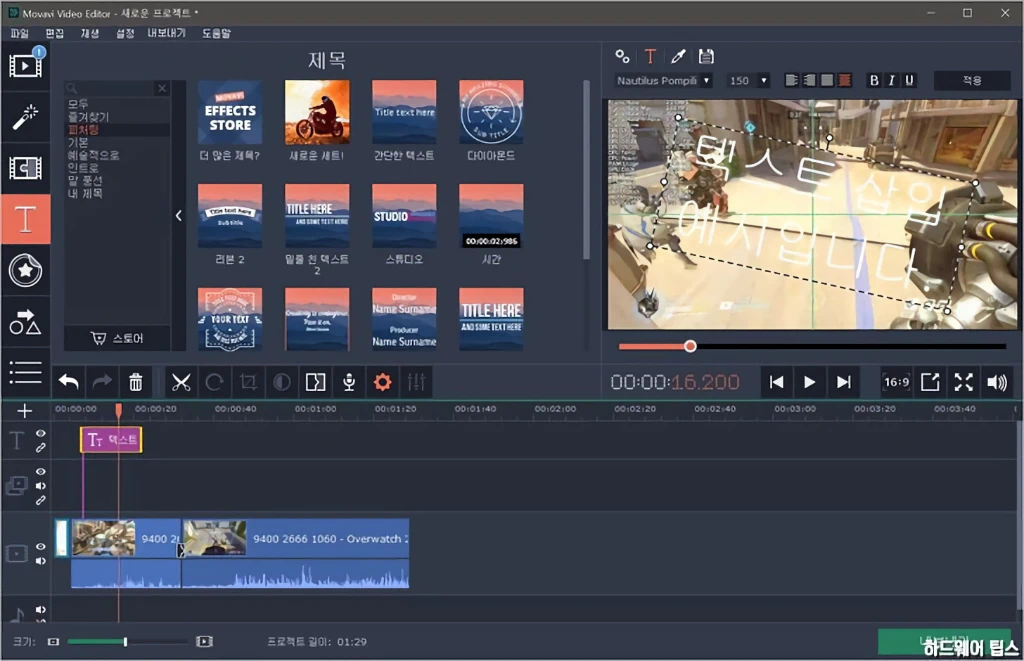Open the Nautilus Pompilius font dropdown
Viewport: 1024px width, 661px height.
[x=663, y=80]
